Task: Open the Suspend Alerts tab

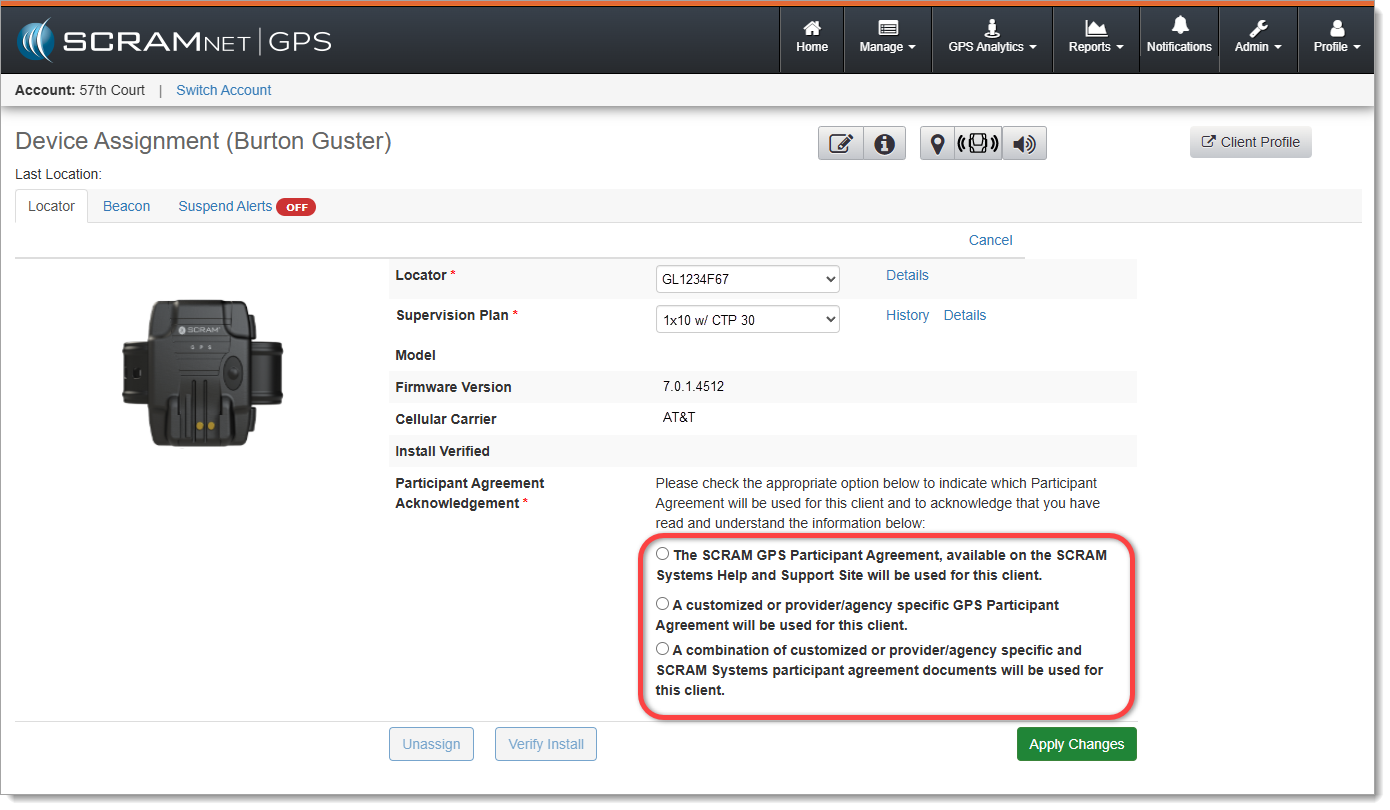Action: [226, 206]
